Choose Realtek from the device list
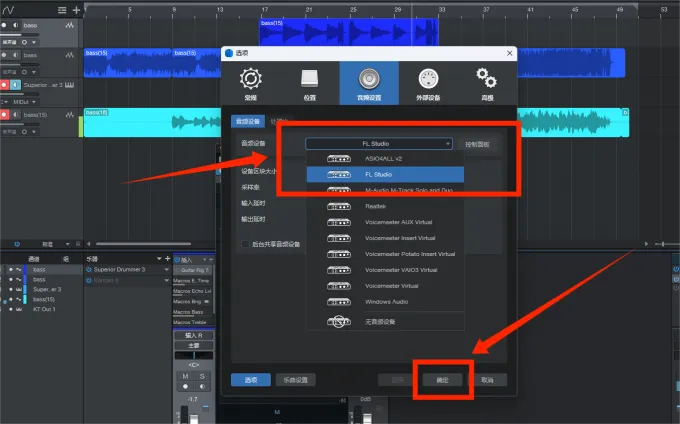 click(x=385, y=206)
